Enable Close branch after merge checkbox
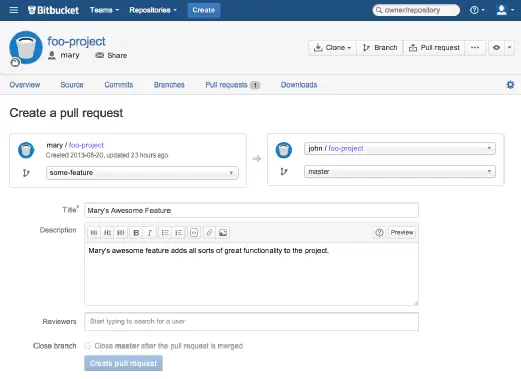This screenshot has width=521, height=379. (88, 346)
